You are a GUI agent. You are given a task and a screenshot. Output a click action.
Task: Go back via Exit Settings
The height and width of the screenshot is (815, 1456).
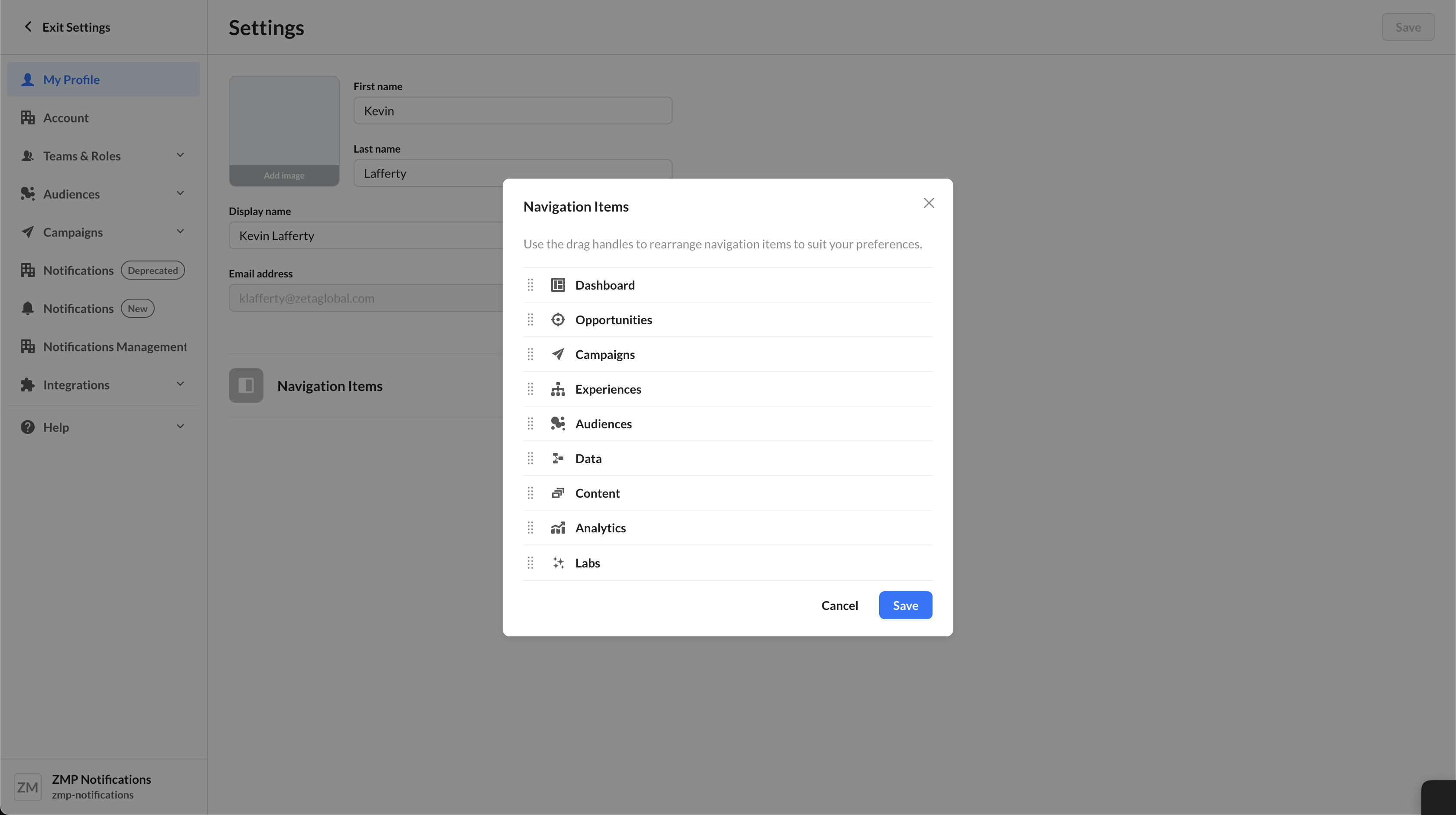pos(67,27)
